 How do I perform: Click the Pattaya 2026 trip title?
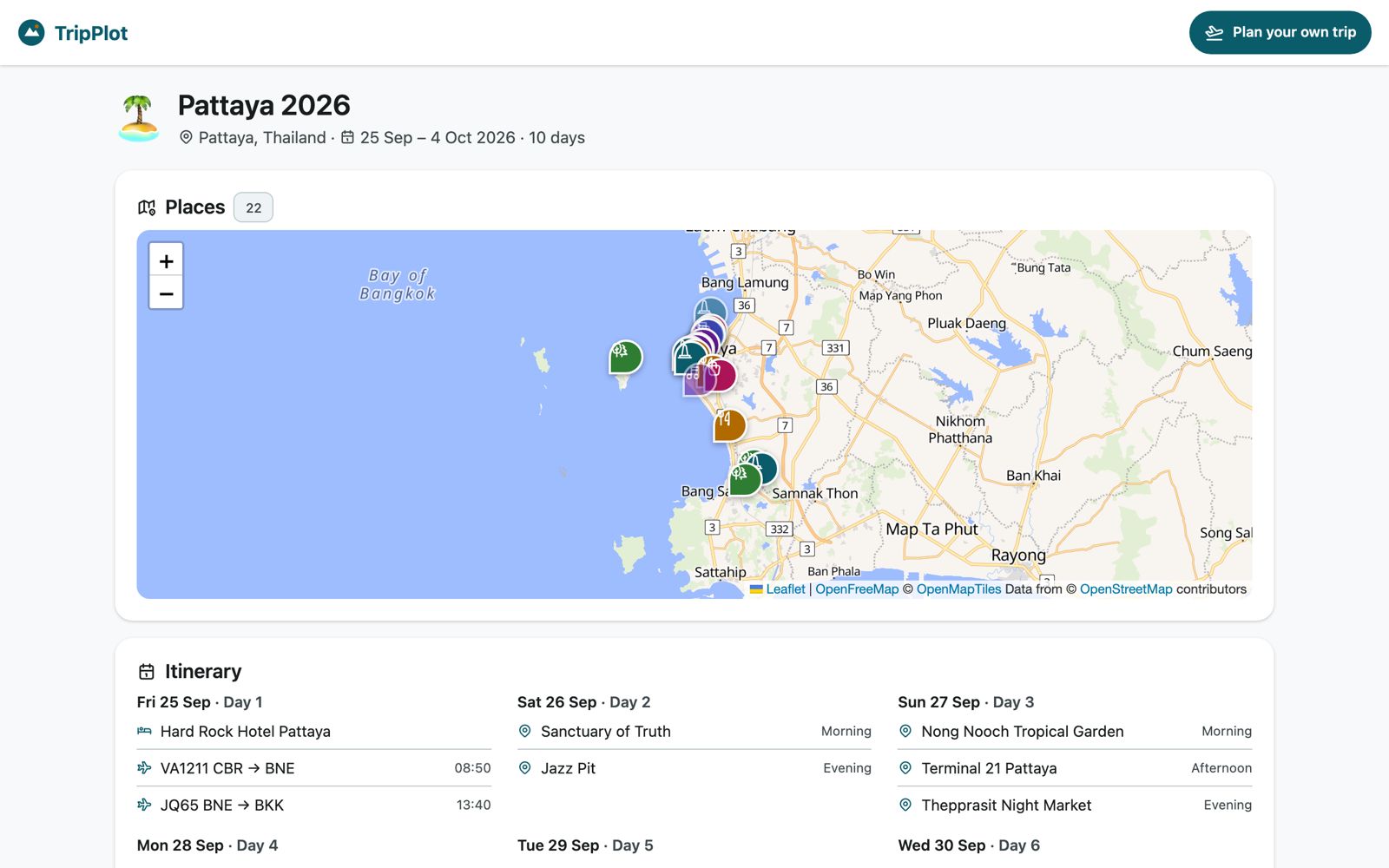(264, 105)
